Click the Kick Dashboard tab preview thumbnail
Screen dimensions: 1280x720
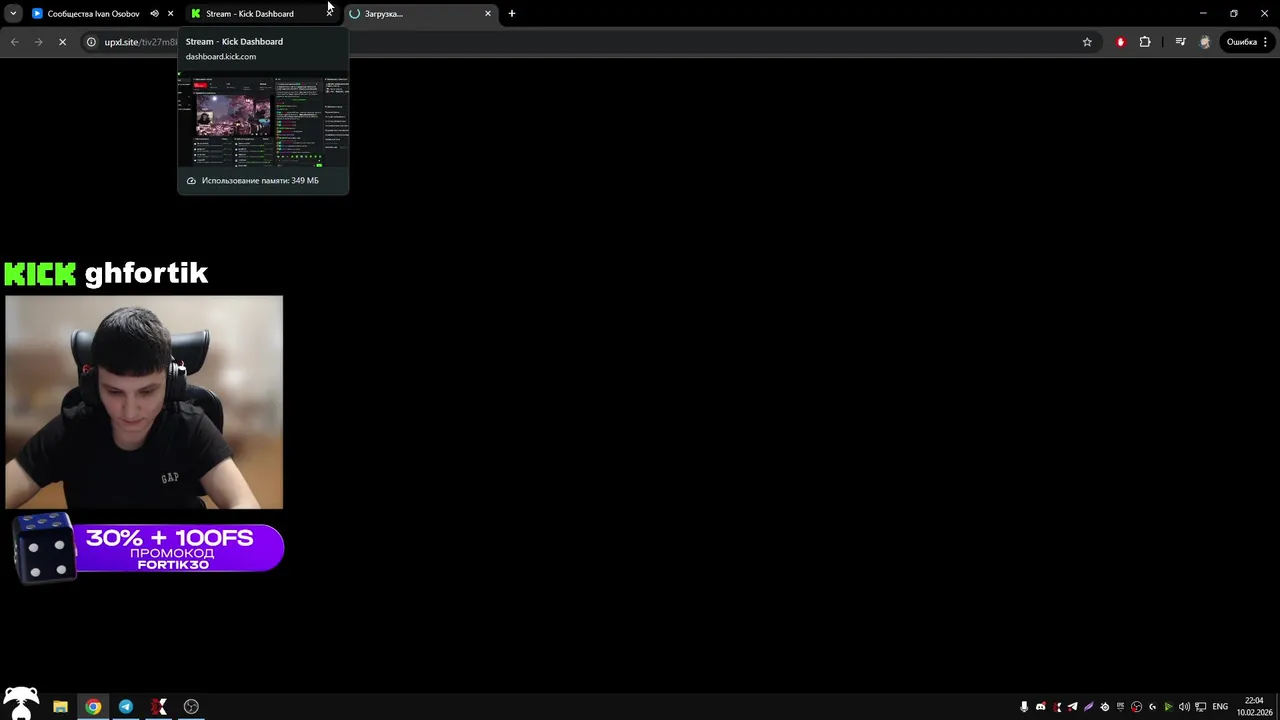pyautogui.click(x=263, y=121)
